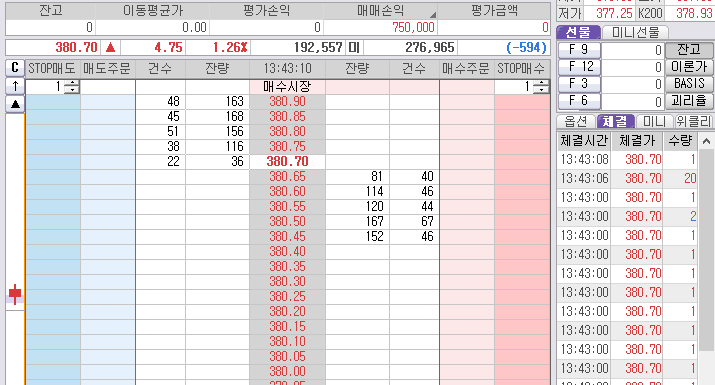Viewport: 715px width, 385px height.
Task: Click the 192,557 volume value
Action: 317,47
